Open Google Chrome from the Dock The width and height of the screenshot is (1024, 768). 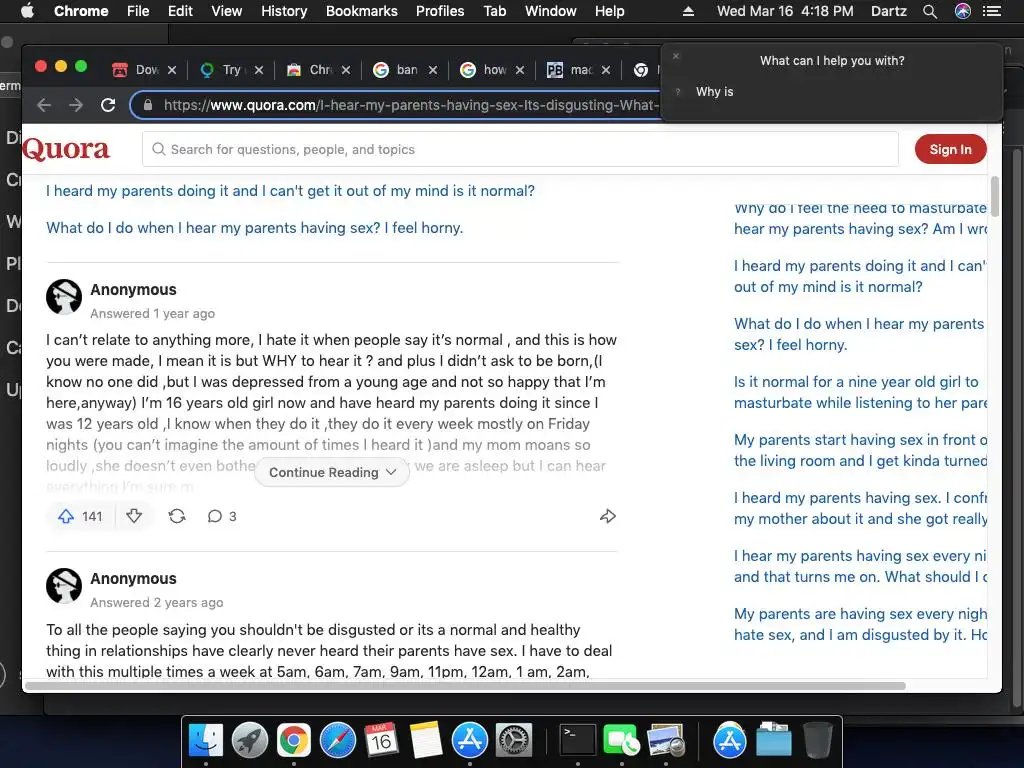click(293, 741)
